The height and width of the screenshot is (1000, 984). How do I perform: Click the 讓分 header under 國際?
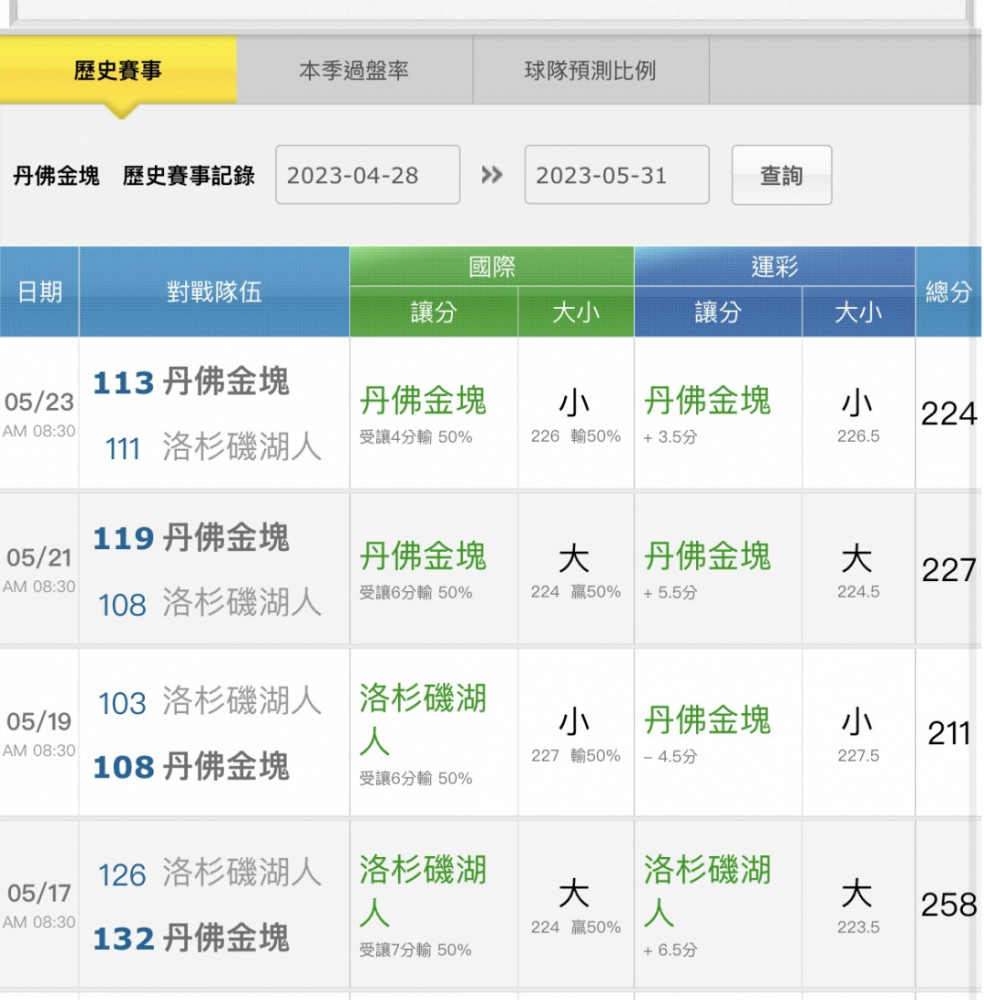pyautogui.click(x=434, y=312)
